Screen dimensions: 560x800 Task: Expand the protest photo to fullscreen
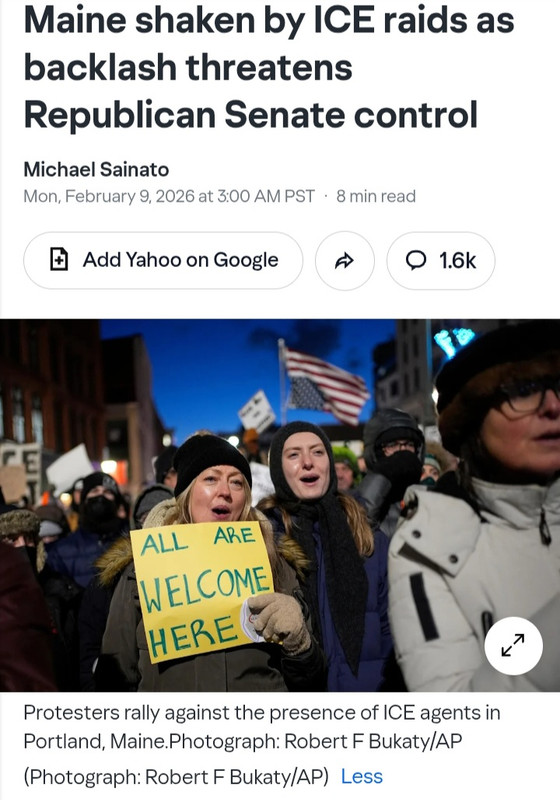[x=513, y=645]
